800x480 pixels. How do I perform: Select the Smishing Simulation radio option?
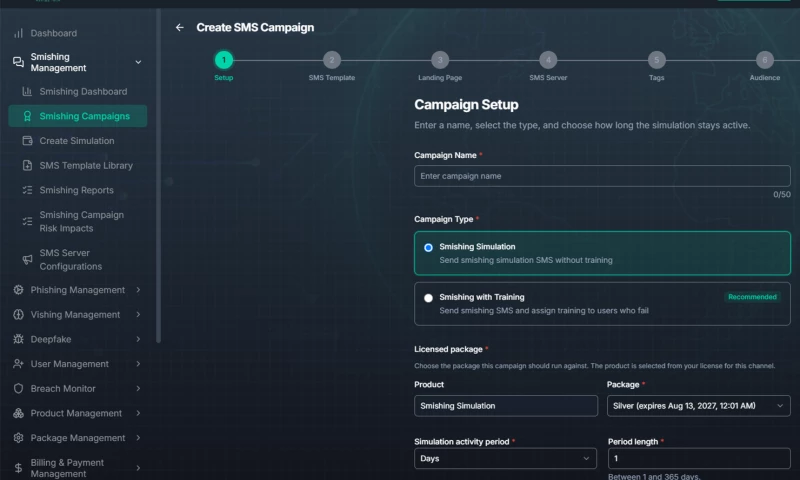(x=428, y=247)
